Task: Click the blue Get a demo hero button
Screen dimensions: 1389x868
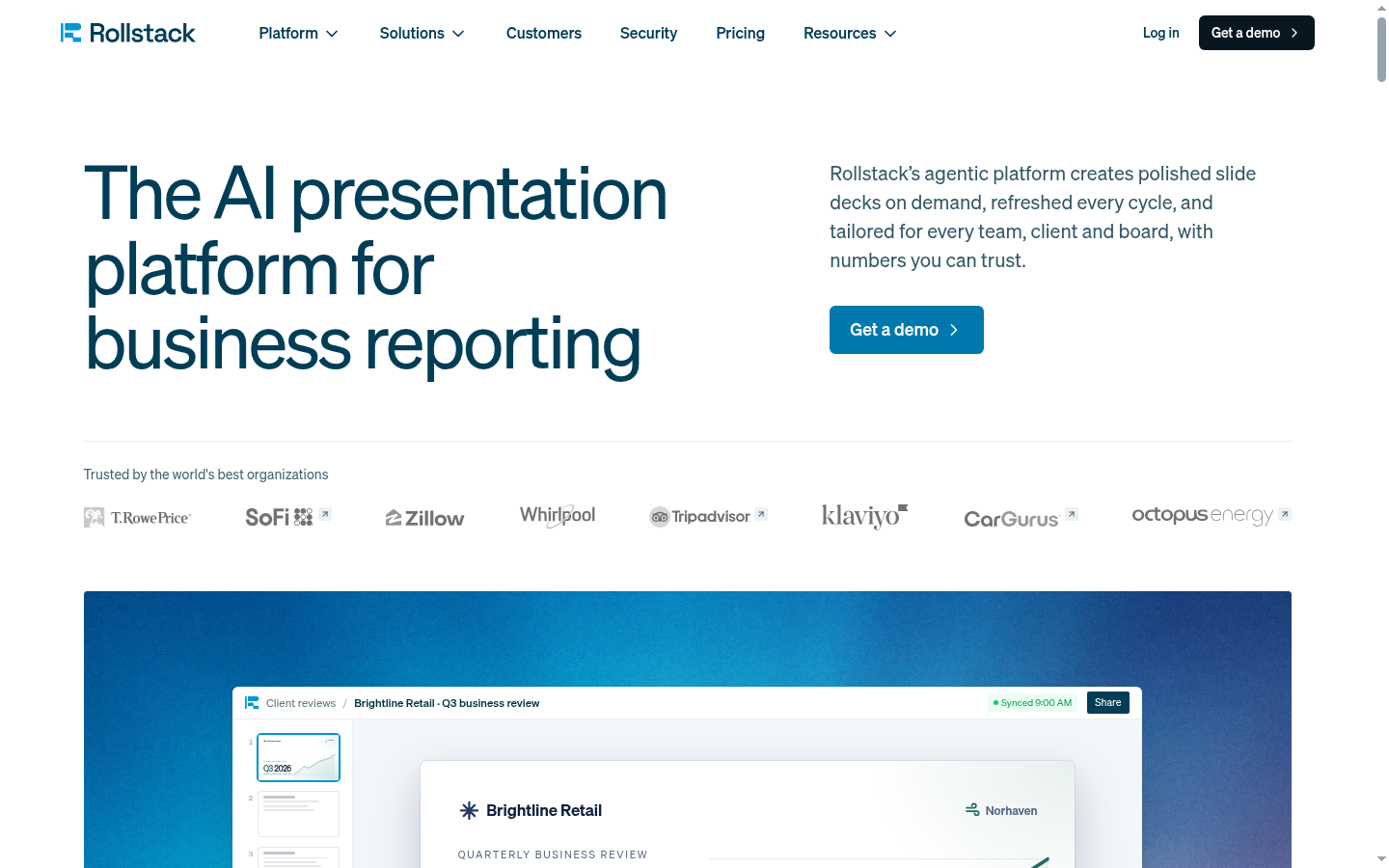Action: 907,330
